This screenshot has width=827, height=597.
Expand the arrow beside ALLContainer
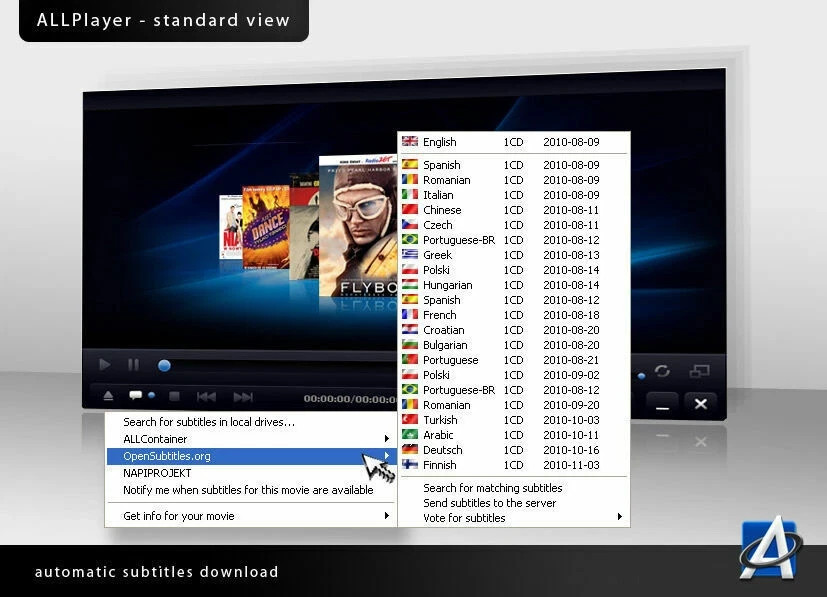coord(387,439)
